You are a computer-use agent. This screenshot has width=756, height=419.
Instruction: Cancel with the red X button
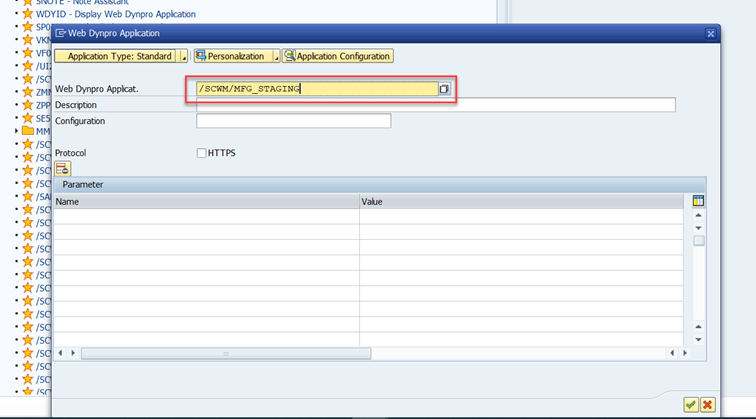click(707, 405)
